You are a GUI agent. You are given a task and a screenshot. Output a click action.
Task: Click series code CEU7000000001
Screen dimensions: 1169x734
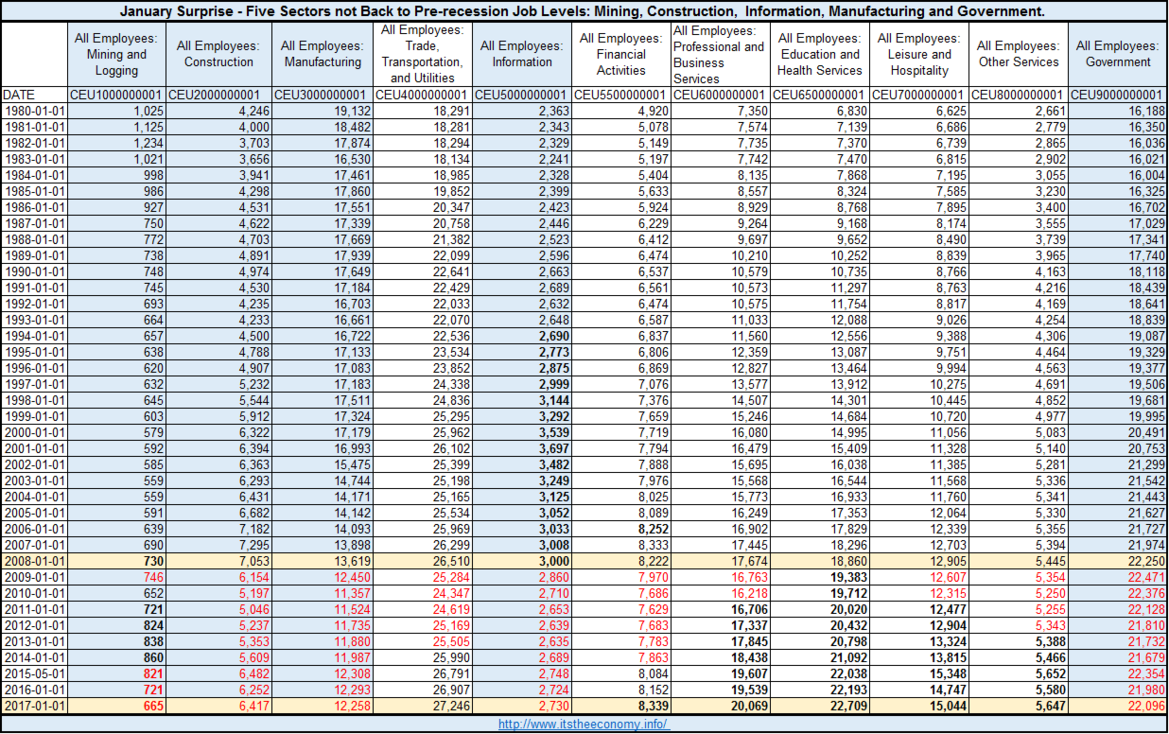919,95
